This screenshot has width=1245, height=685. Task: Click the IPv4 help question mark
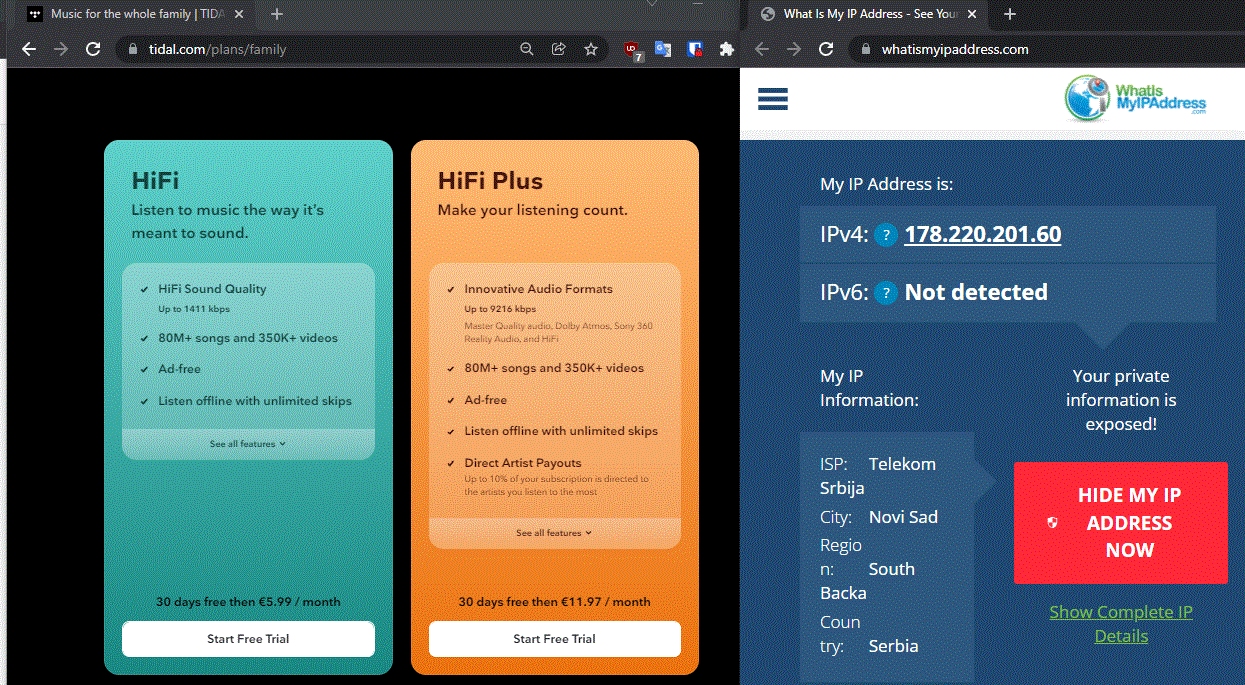coord(885,235)
